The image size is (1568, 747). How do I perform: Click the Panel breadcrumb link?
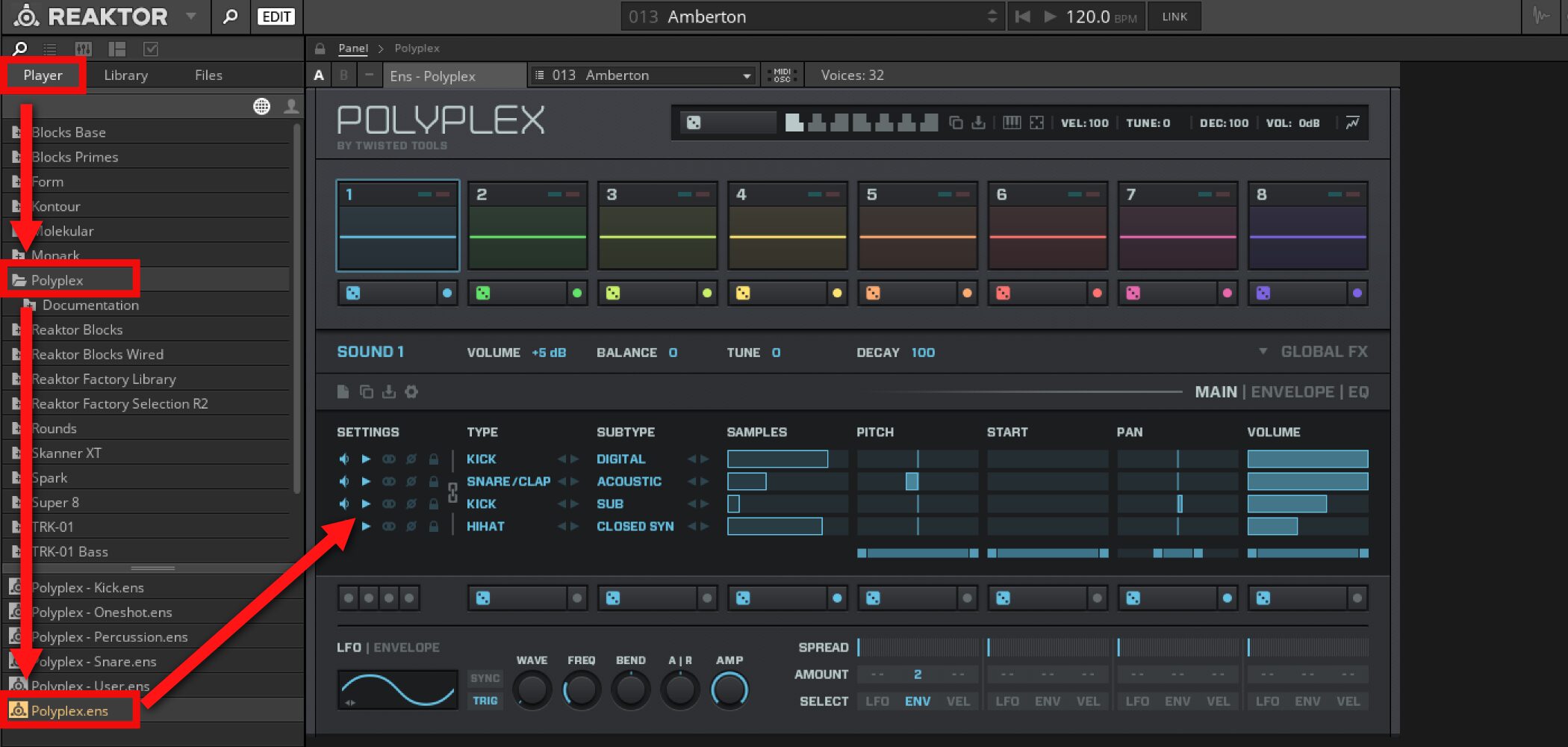352,48
